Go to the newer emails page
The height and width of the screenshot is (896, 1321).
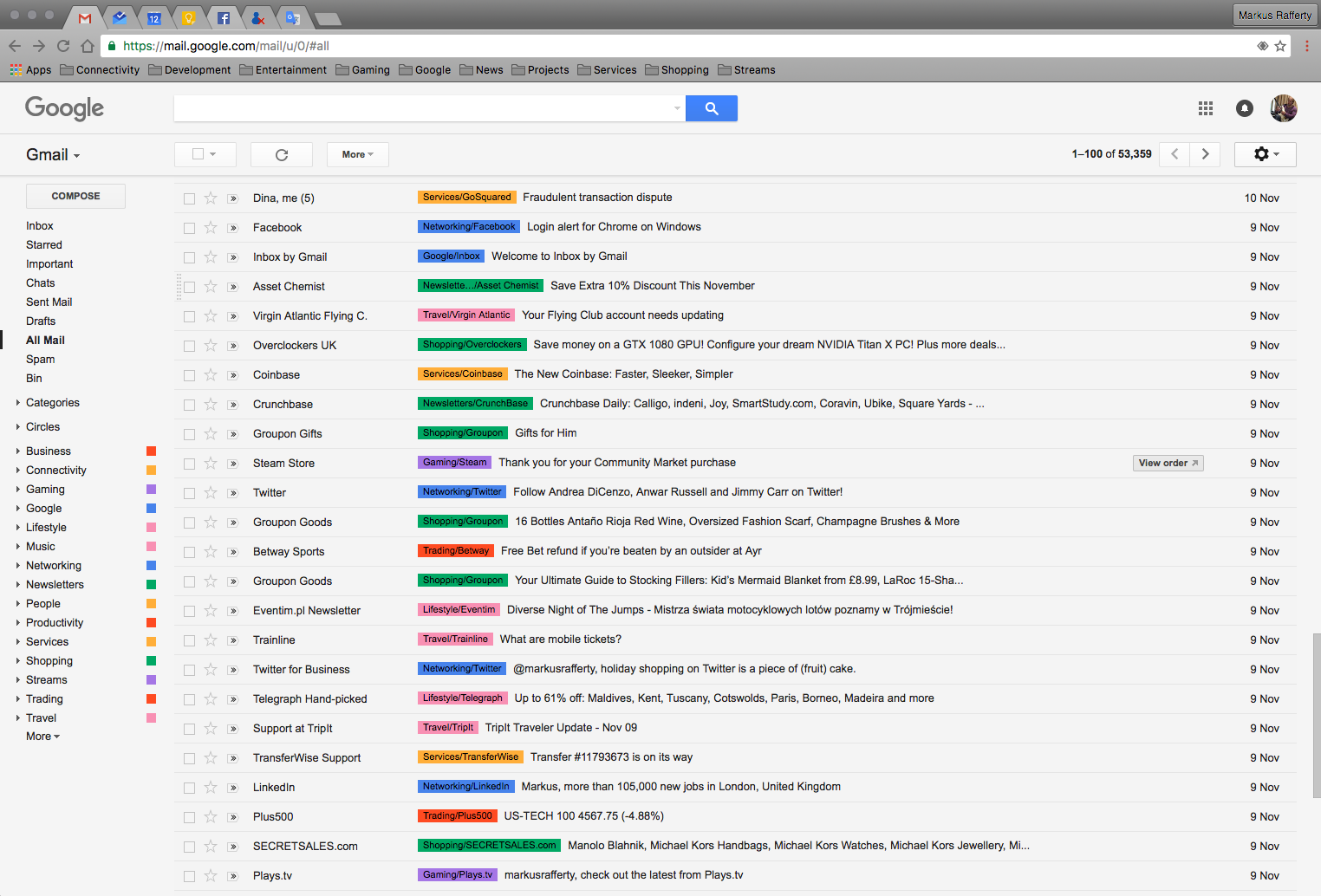point(1175,154)
